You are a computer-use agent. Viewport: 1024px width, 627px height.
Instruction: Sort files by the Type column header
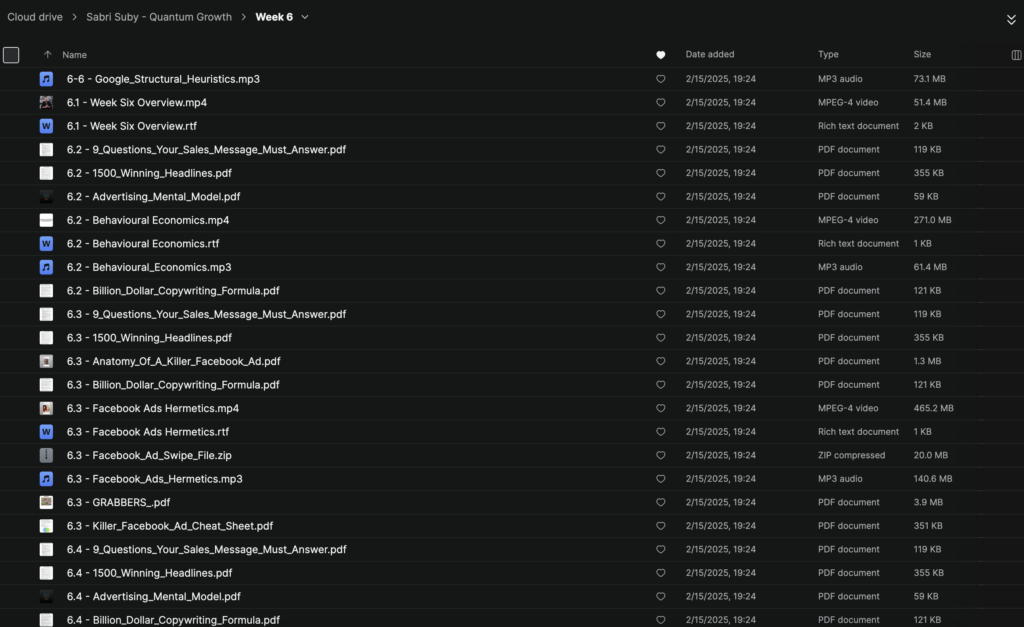pyautogui.click(x=828, y=54)
